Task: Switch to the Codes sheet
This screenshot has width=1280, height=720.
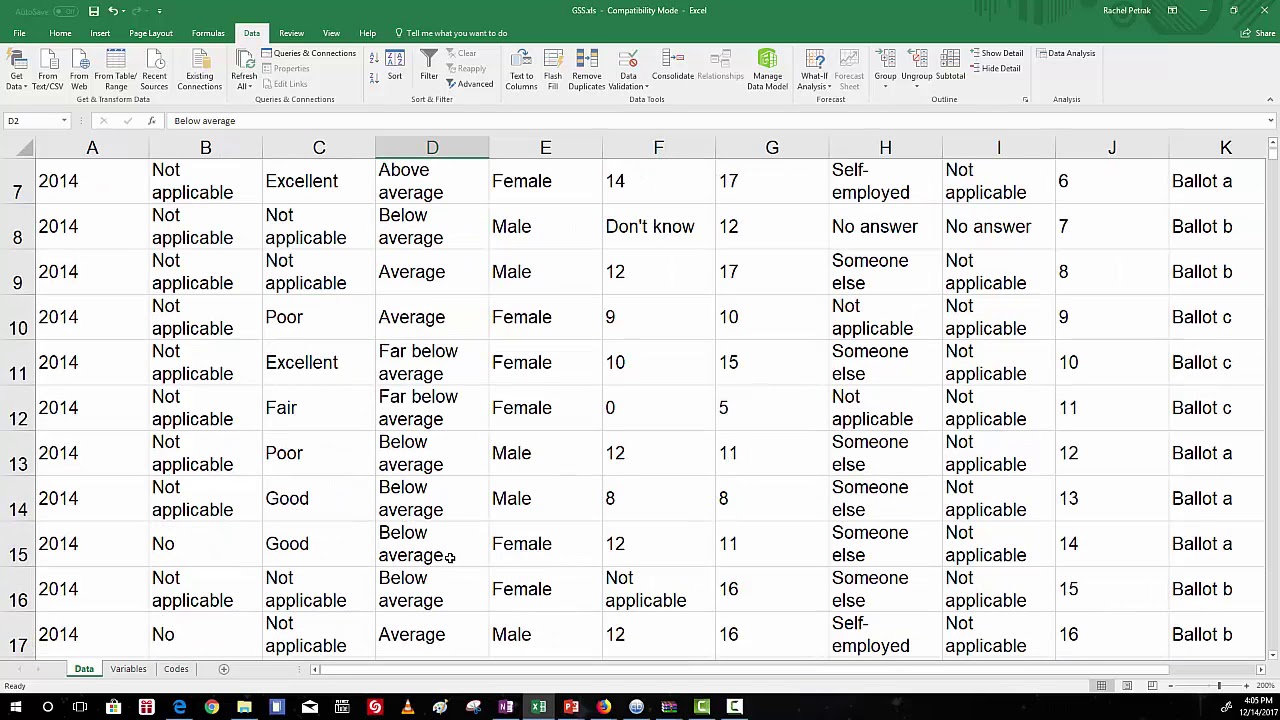Action: (x=176, y=669)
